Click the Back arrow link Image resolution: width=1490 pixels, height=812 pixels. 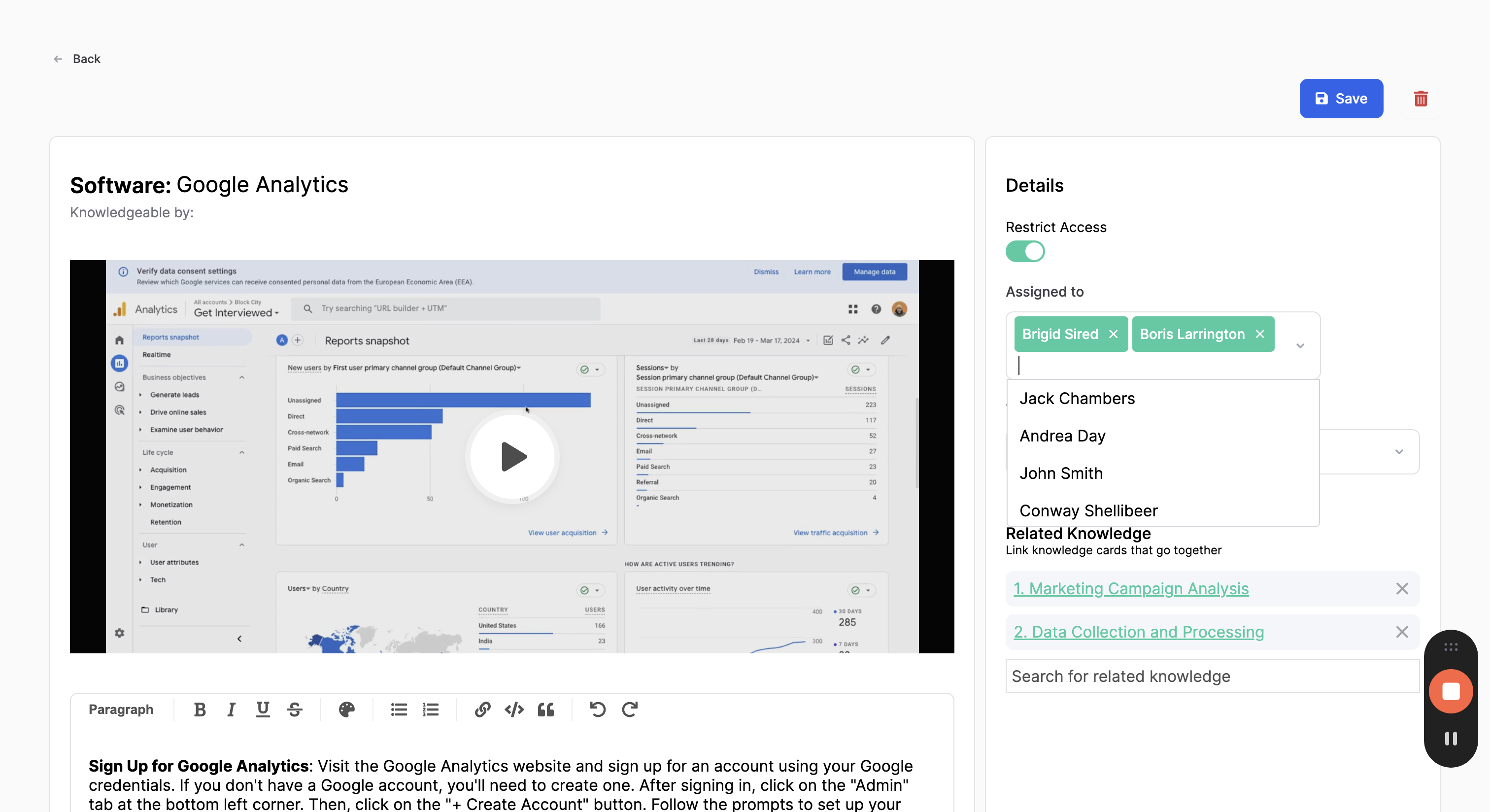[x=77, y=59]
